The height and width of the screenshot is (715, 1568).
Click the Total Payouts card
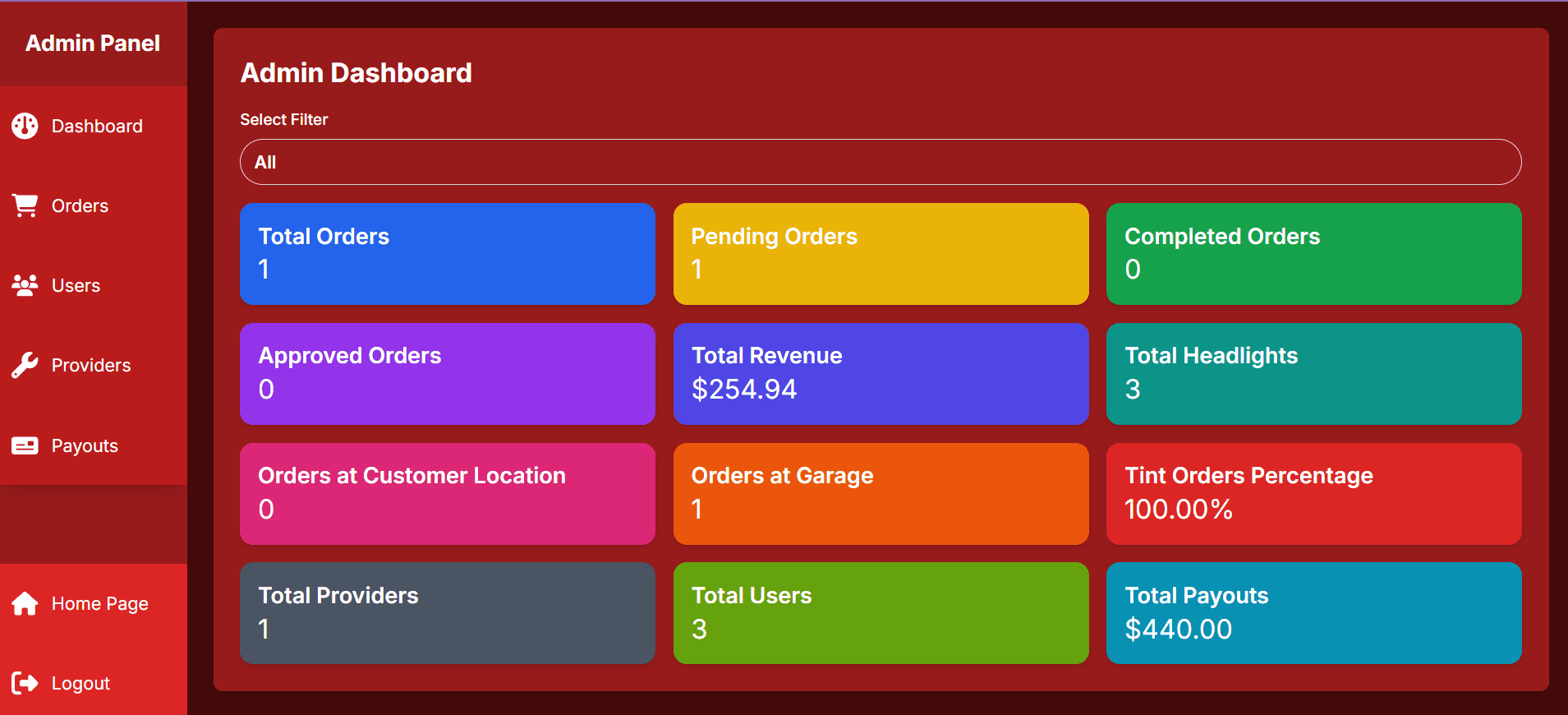coord(1313,613)
